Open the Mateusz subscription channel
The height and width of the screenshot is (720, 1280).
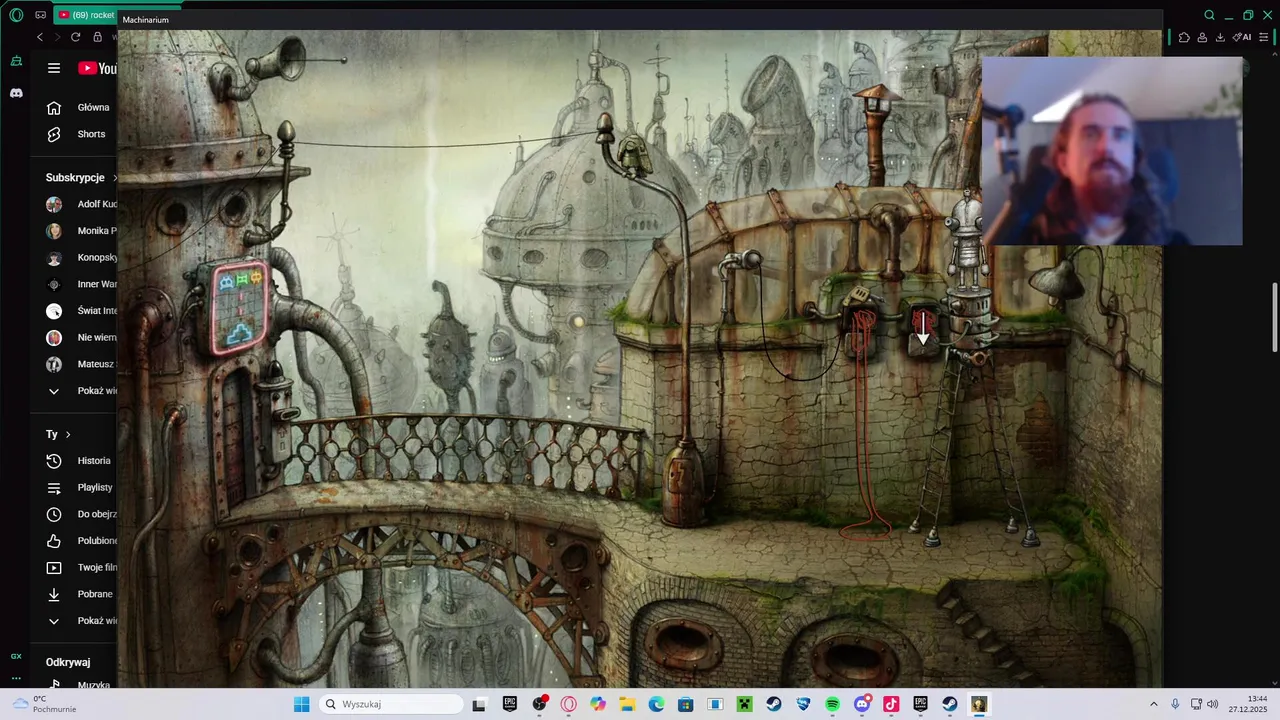tap(80, 365)
